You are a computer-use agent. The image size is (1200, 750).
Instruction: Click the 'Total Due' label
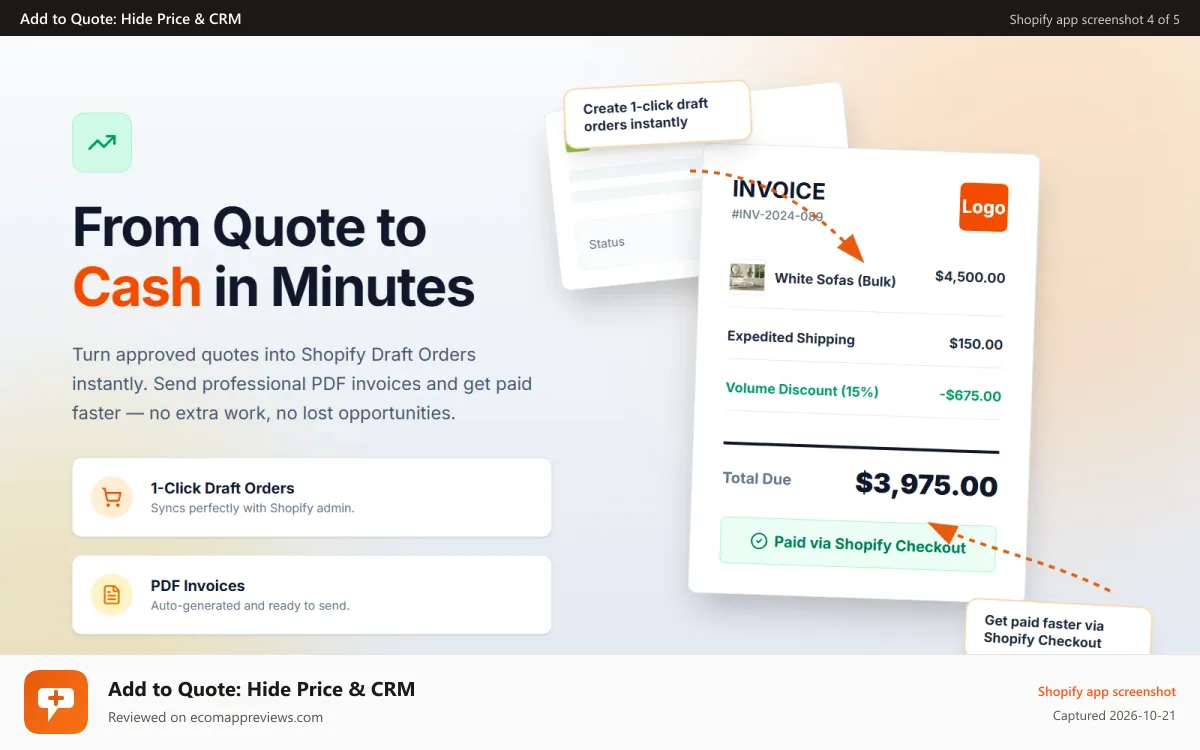pos(757,479)
